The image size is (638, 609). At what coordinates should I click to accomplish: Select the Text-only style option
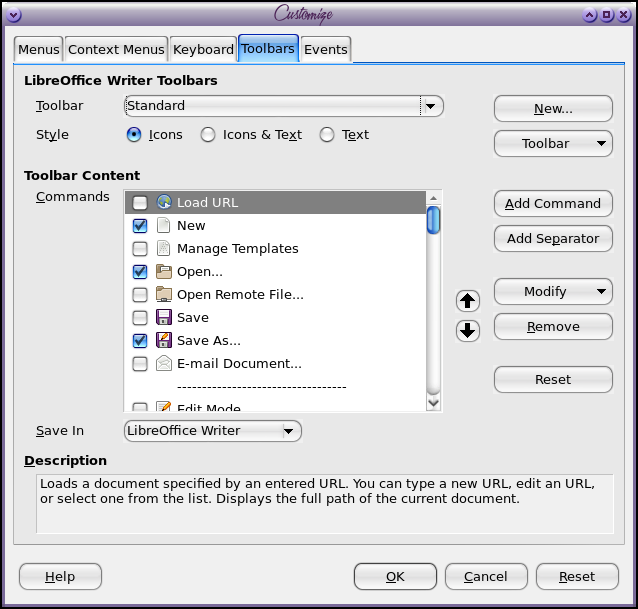click(x=327, y=135)
